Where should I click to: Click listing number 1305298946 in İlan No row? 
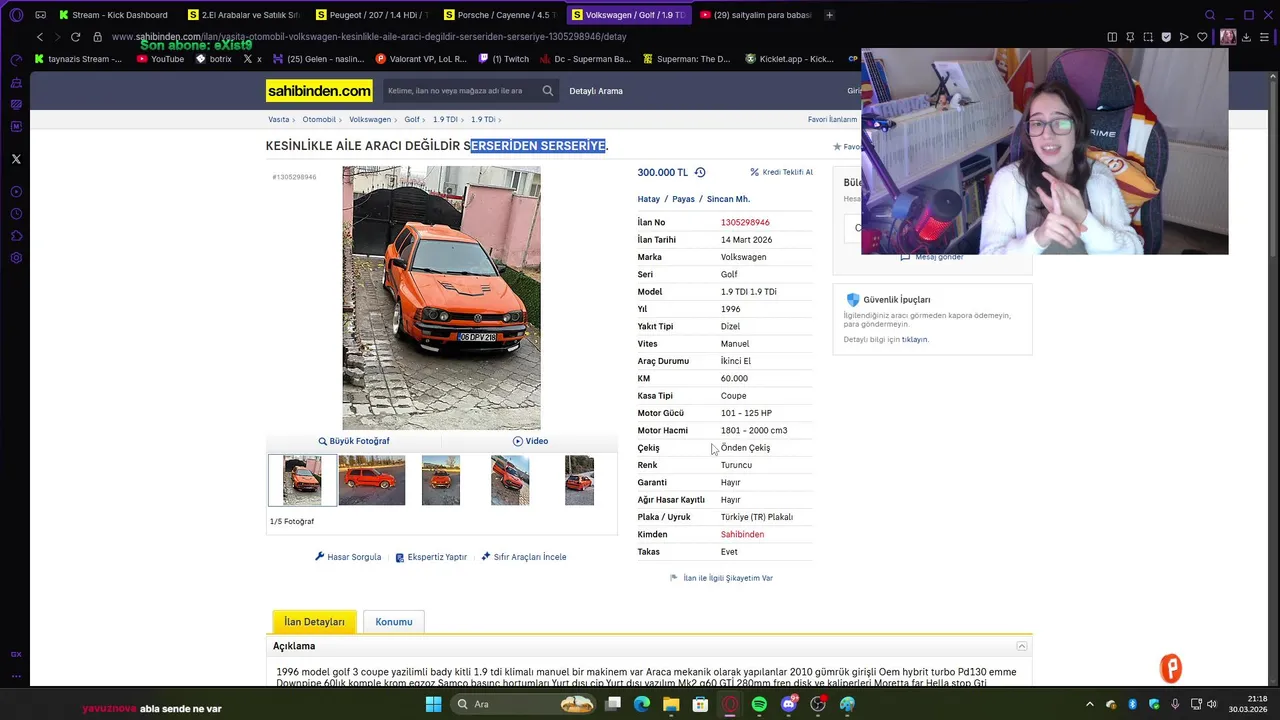(x=745, y=222)
